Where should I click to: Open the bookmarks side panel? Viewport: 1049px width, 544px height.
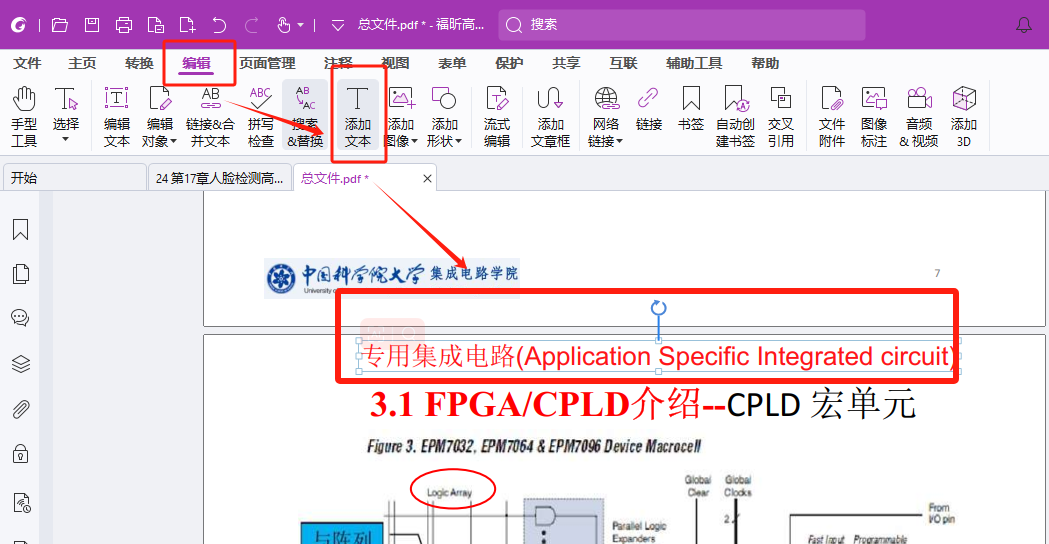click(21, 230)
